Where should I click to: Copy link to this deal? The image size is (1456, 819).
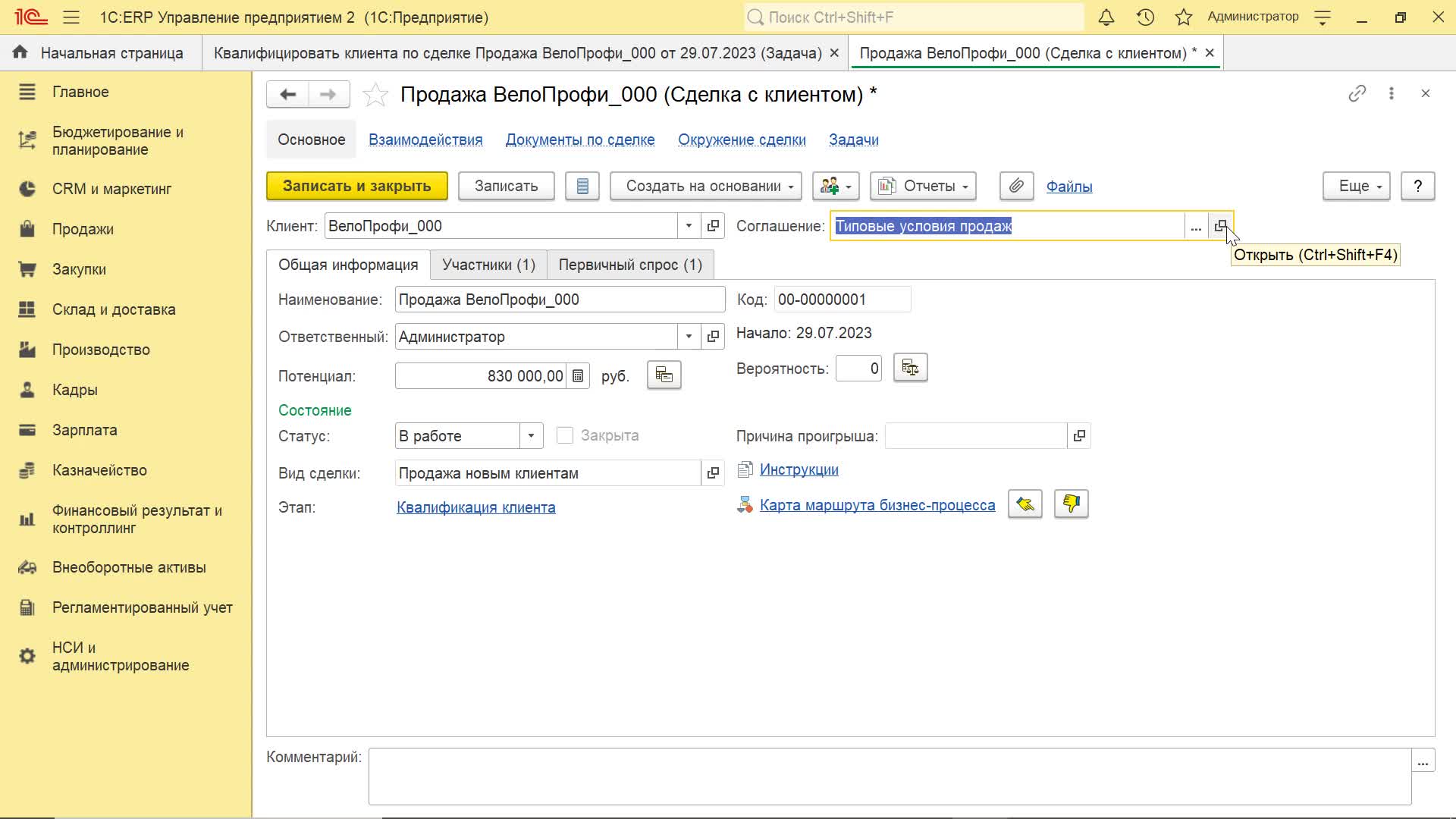1357,93
